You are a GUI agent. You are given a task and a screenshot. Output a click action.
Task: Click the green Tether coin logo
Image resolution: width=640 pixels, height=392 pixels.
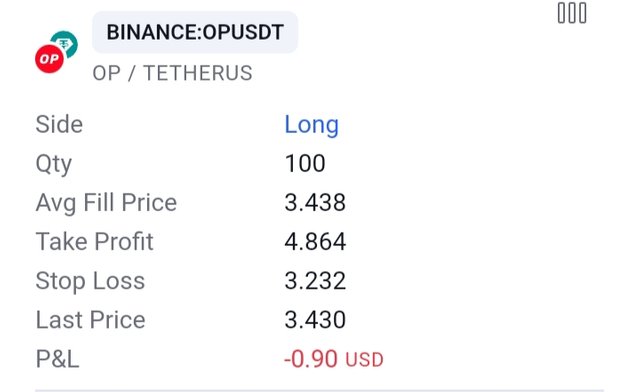tap(66, 43)
